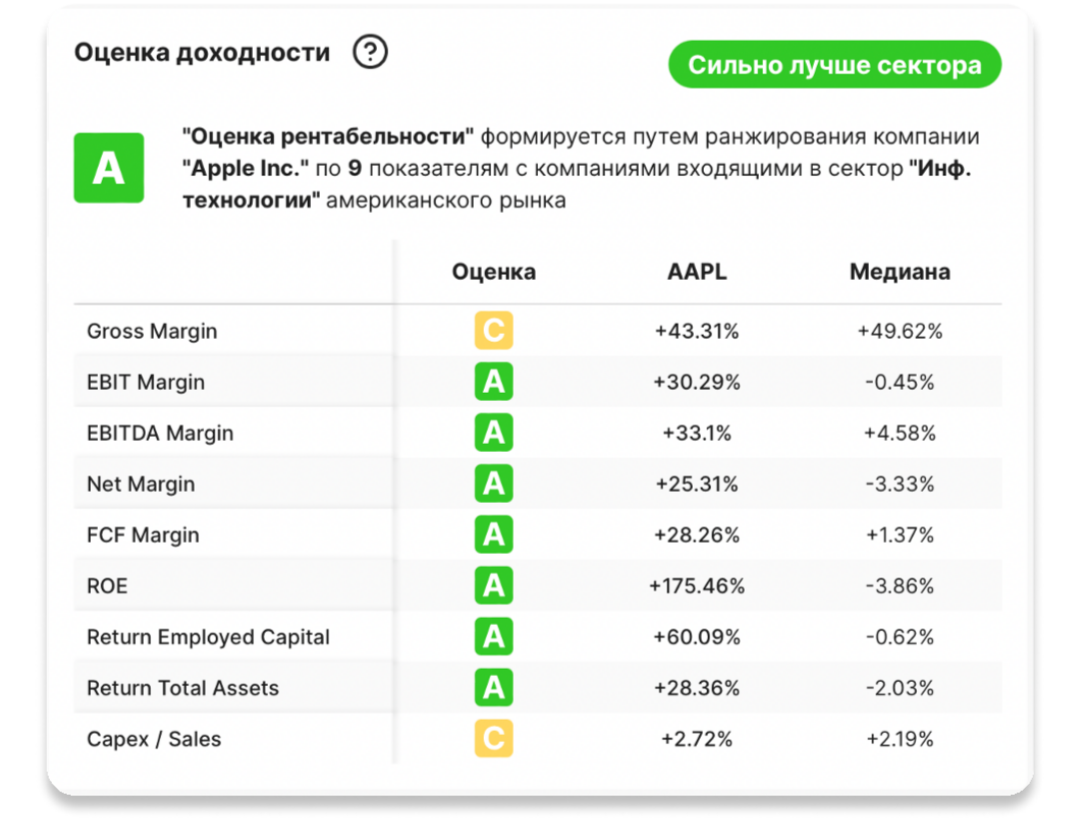Select the 'AAPL' column header
This screenshot has height=834, width=1080.
697,272
